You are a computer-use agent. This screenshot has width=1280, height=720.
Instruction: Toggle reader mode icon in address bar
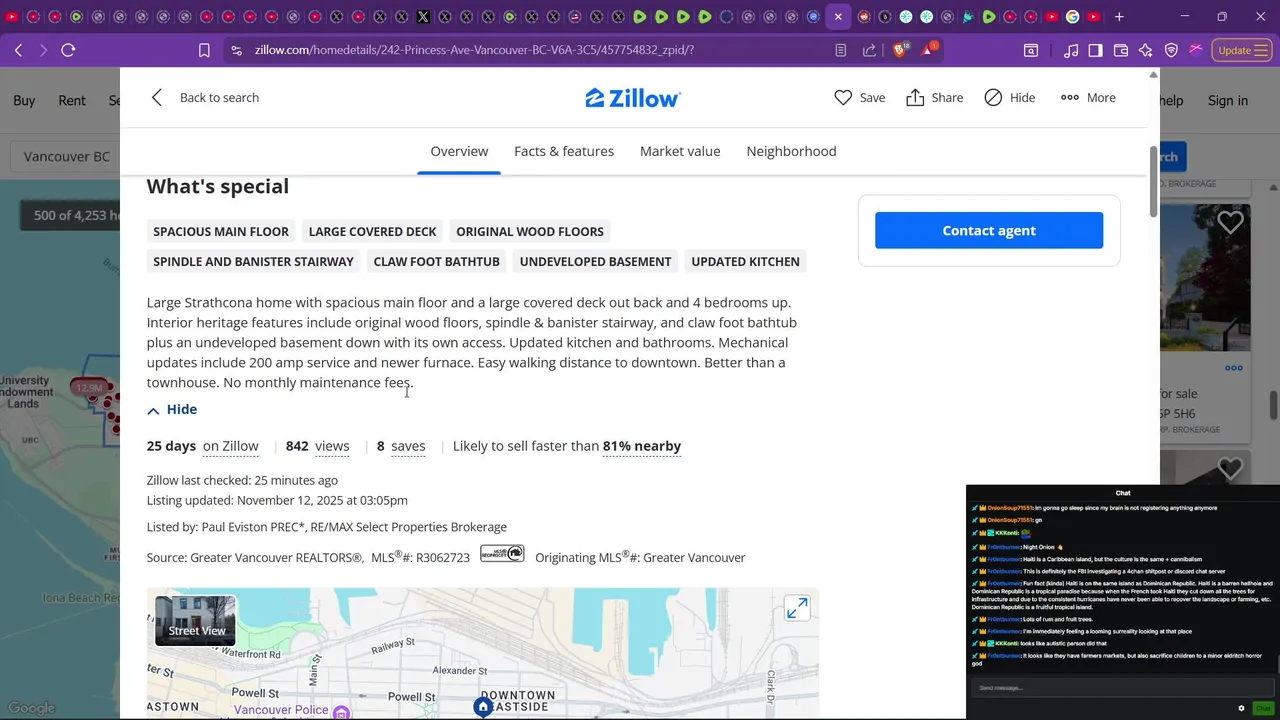point(841,50)
